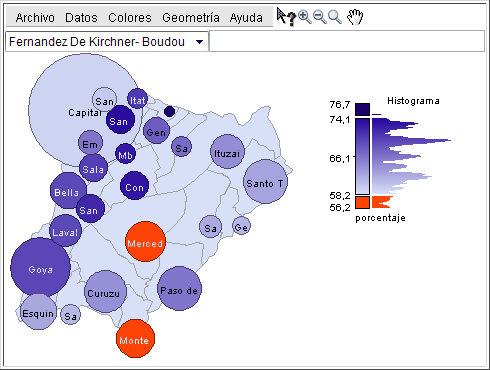Select the large Goya circle
490x370 pixels.
tap(40, 267)
